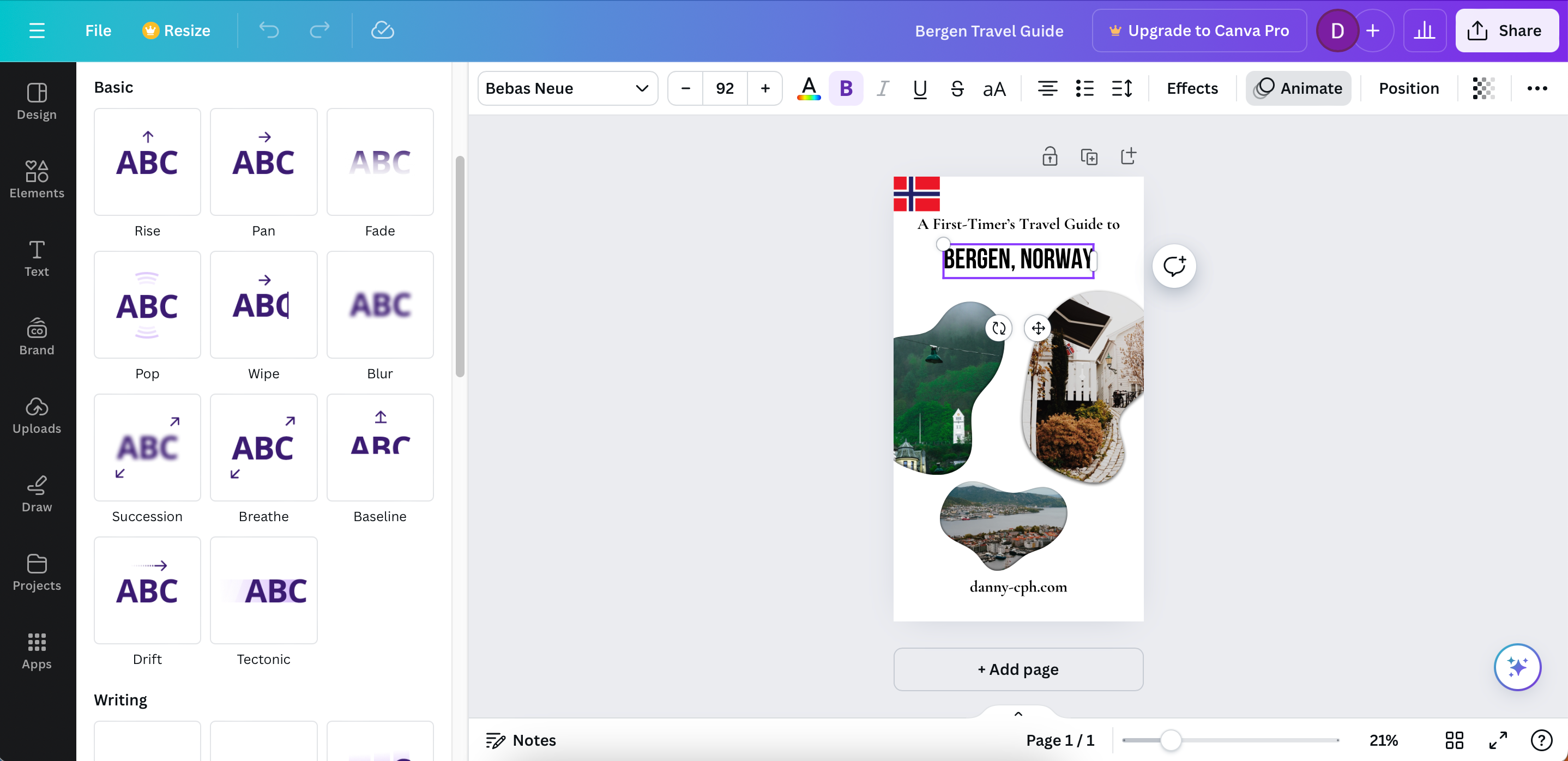Click the text case toggle (aA)
Image resolution: width=1568 pixels, height=761 pixels.
click(x=993, y=88)
